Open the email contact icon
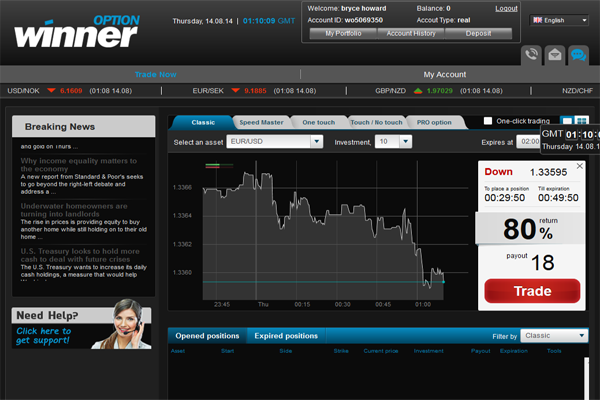Viewport: 600px width, 400px height. pyautogui.click(x=554, y=55)
